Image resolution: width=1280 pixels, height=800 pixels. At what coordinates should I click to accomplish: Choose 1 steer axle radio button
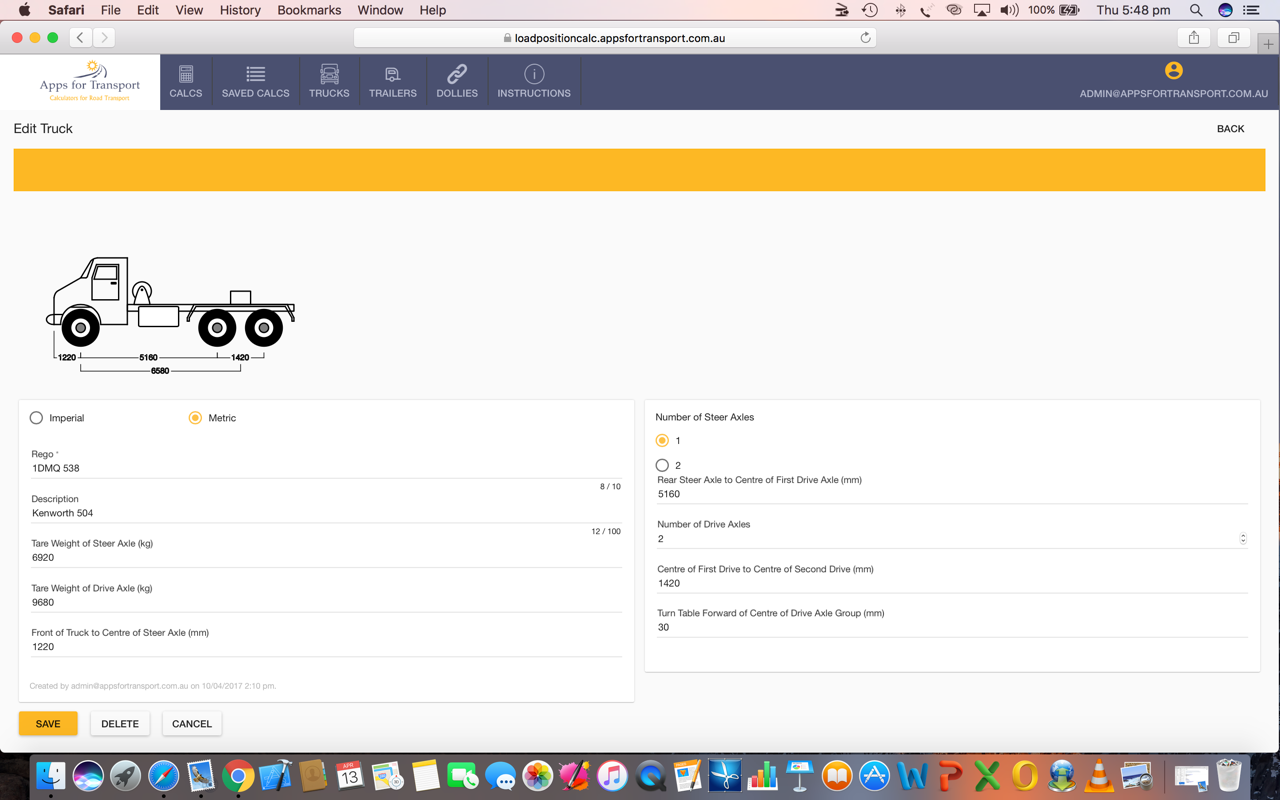click(x=662, y=440)
